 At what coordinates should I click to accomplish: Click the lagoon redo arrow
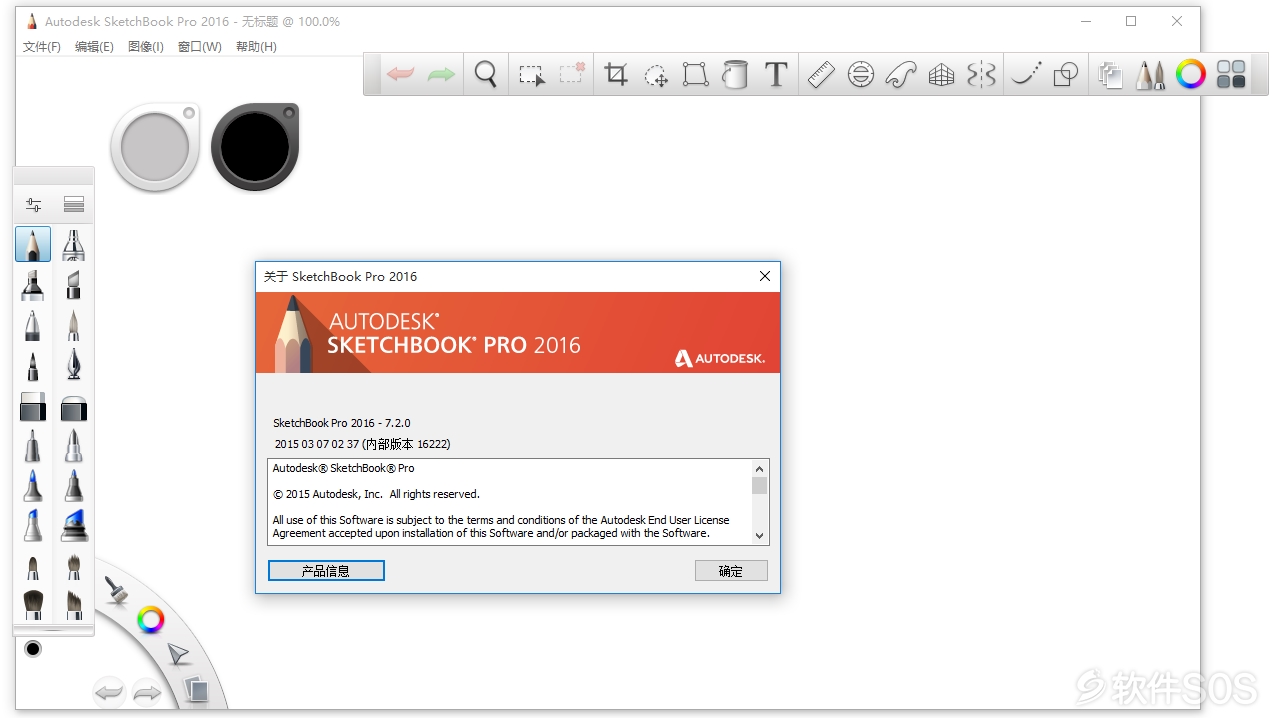pyautogui.click(x=147, y=692)
